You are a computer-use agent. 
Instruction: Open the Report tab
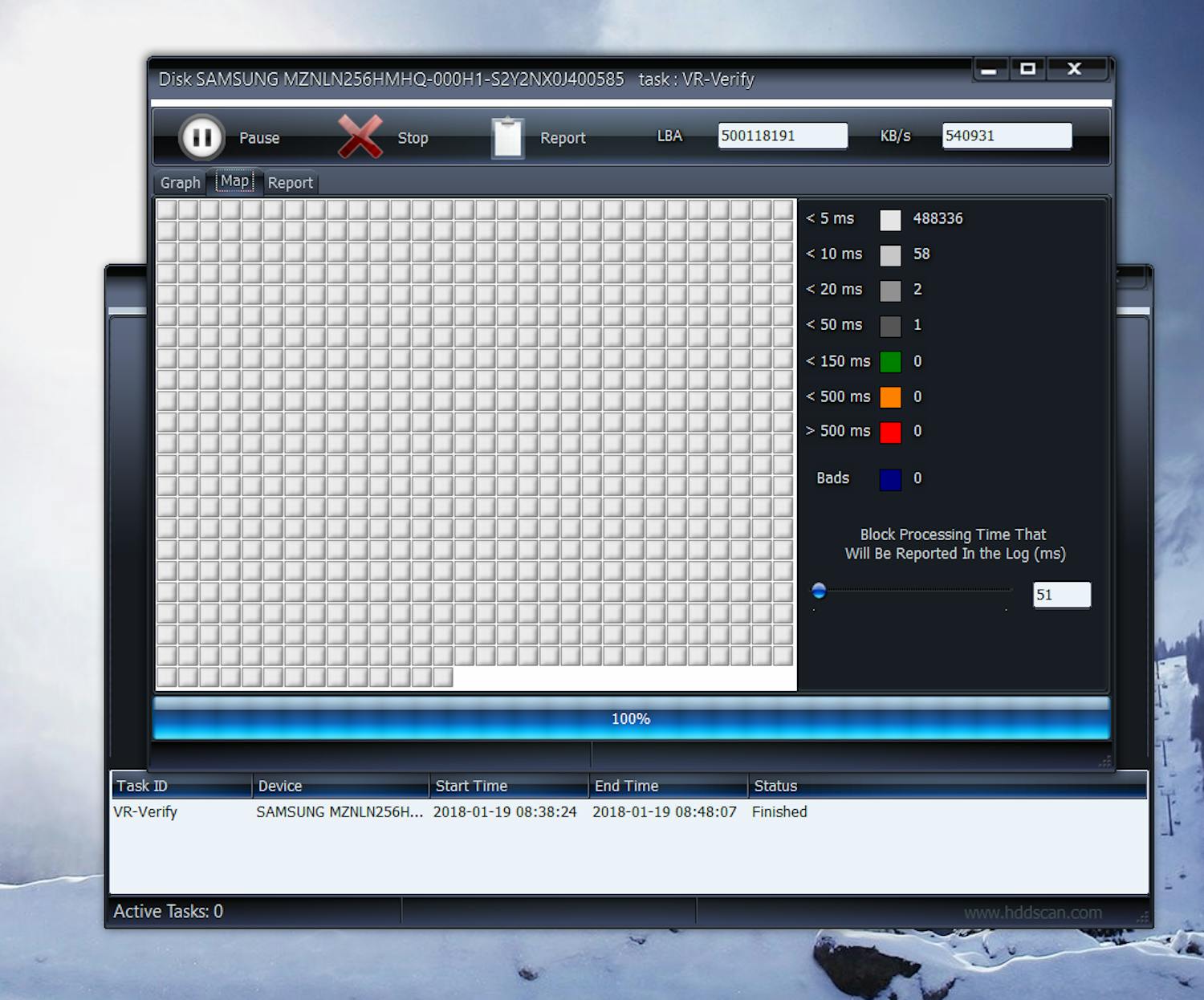click(x=291, y=182)
